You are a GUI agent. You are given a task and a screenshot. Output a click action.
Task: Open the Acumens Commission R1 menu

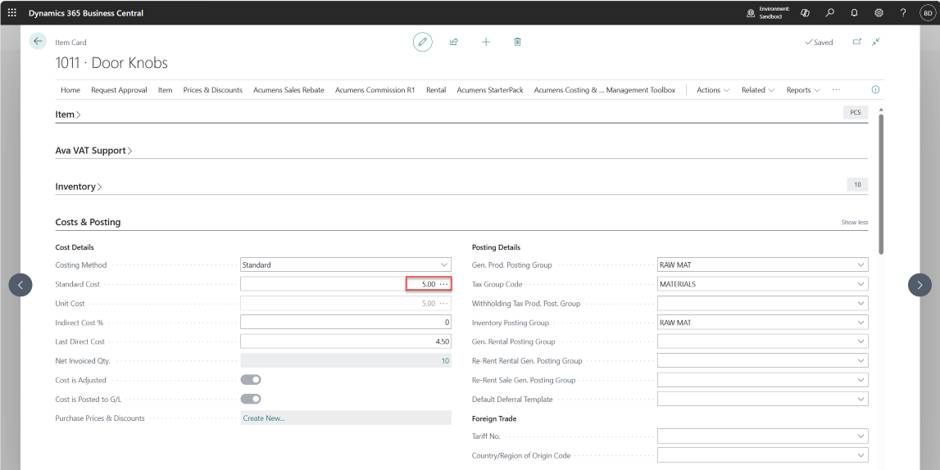coord(375,90)
